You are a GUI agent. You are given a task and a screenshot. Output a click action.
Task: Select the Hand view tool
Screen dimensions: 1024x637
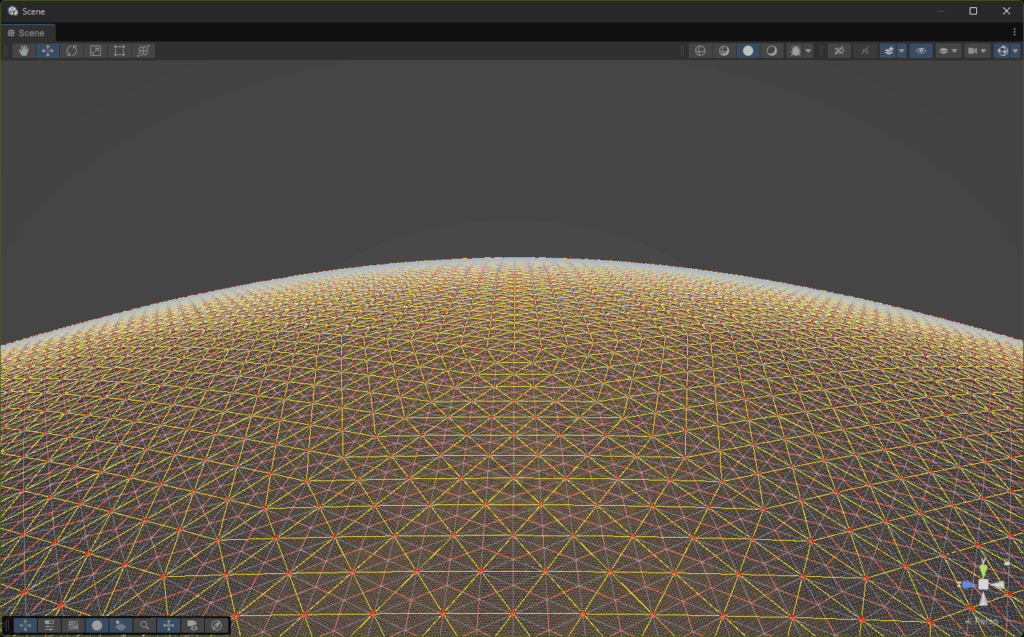coord(24,50)
